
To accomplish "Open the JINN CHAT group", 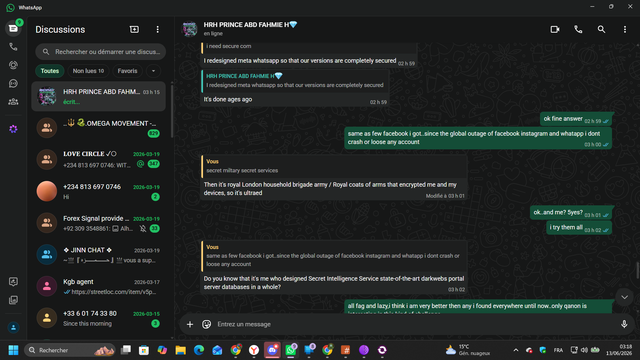I will coord(98,255).
